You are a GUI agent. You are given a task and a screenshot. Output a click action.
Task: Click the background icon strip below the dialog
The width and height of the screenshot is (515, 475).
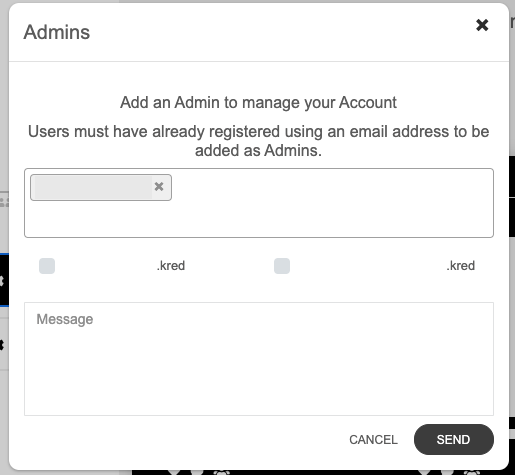coord(320,472)
